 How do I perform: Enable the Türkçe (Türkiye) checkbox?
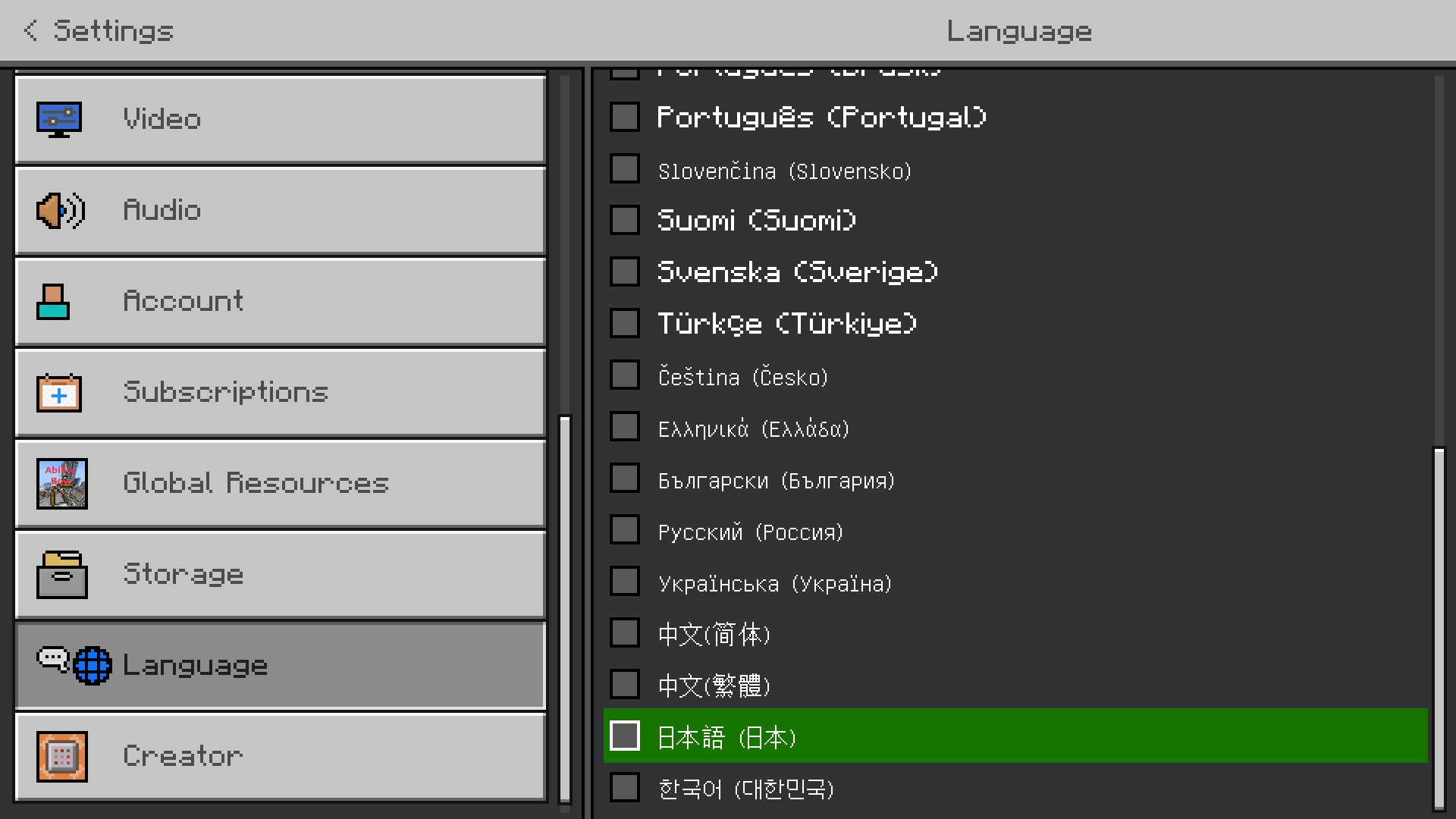625,323
